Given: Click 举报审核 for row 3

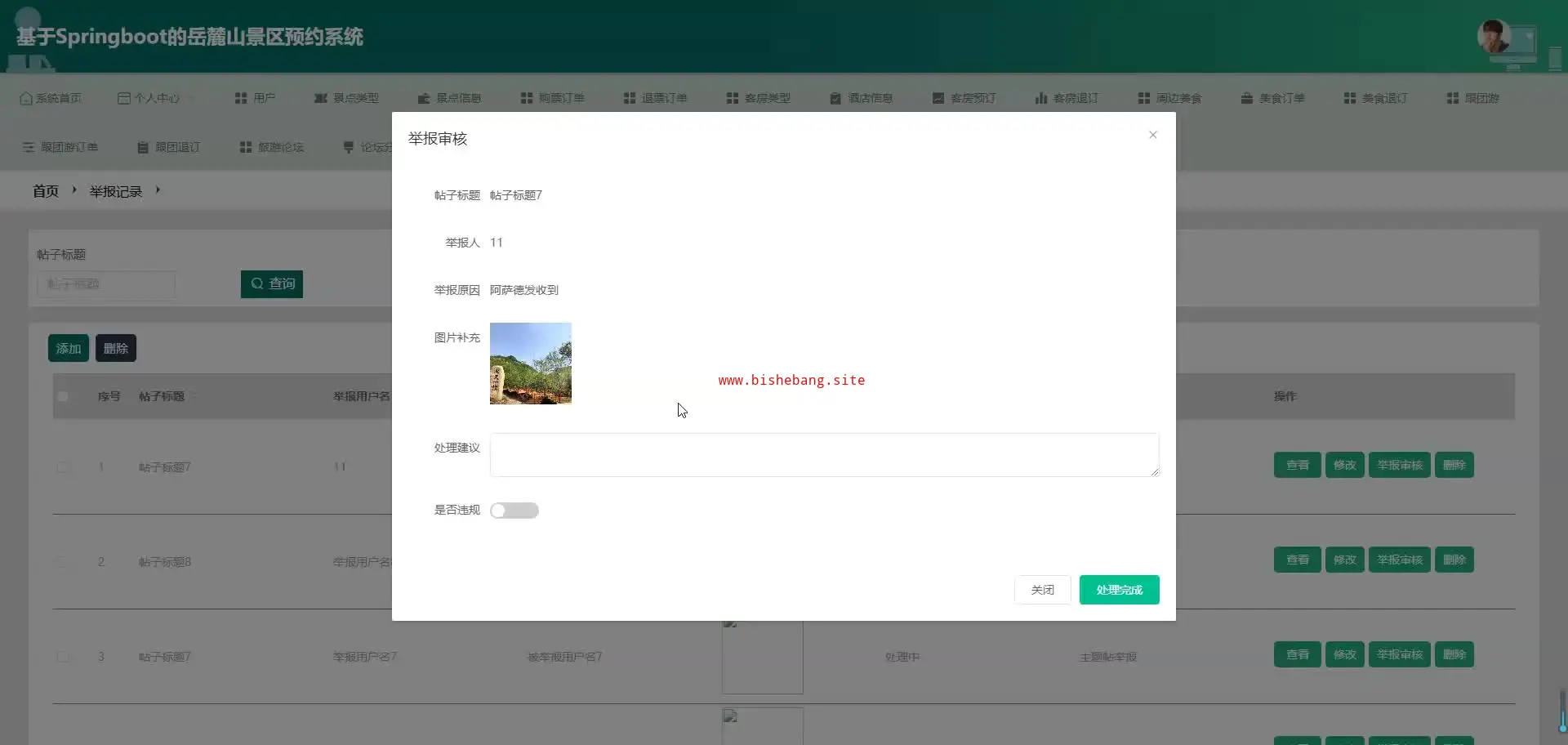Looking at the screenshot, I should click(1400, 654).
